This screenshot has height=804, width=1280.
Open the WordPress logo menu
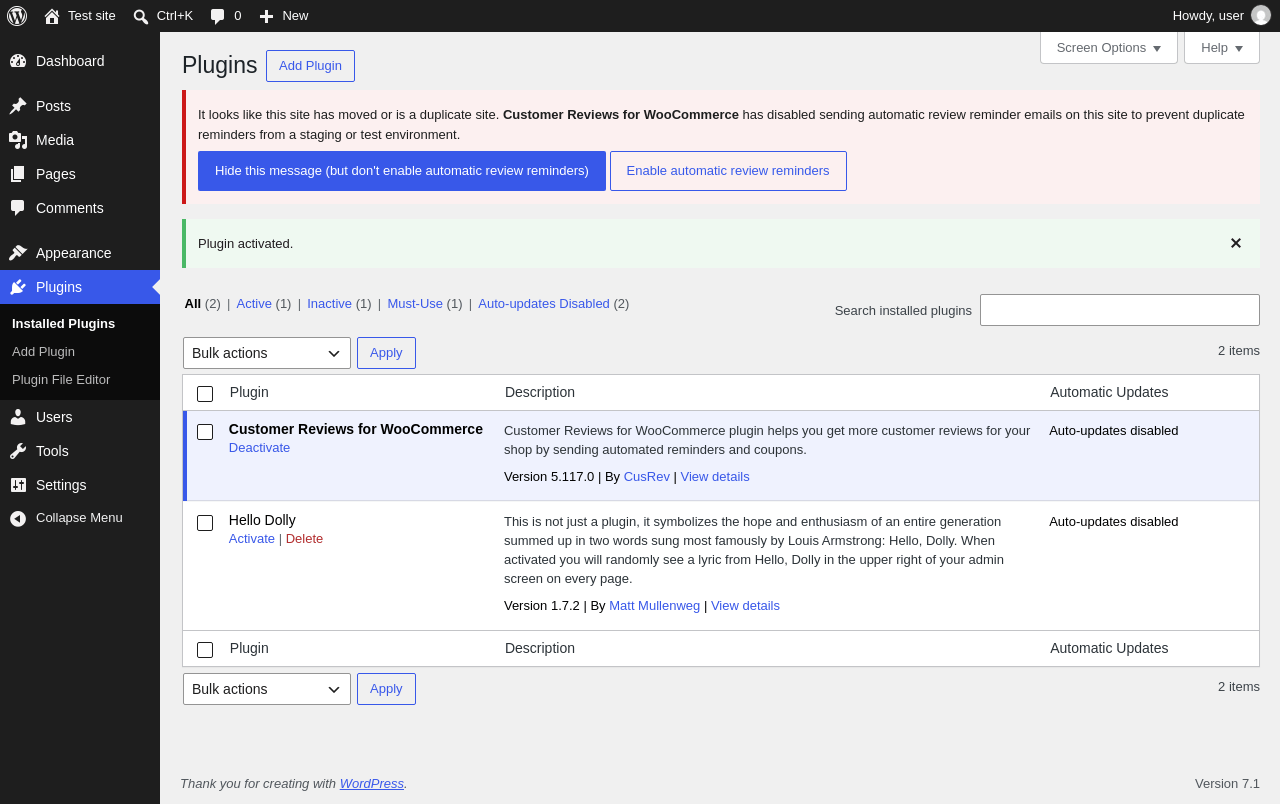pos(17,16)
